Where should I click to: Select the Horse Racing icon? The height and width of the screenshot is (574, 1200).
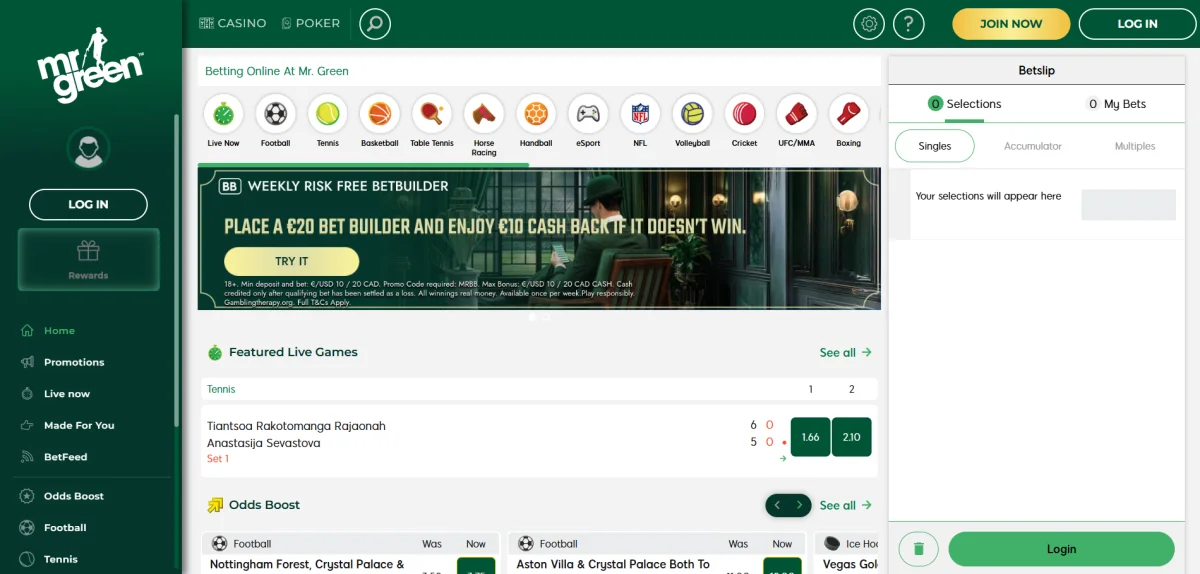pyautogui.click(x=484, y=114)
